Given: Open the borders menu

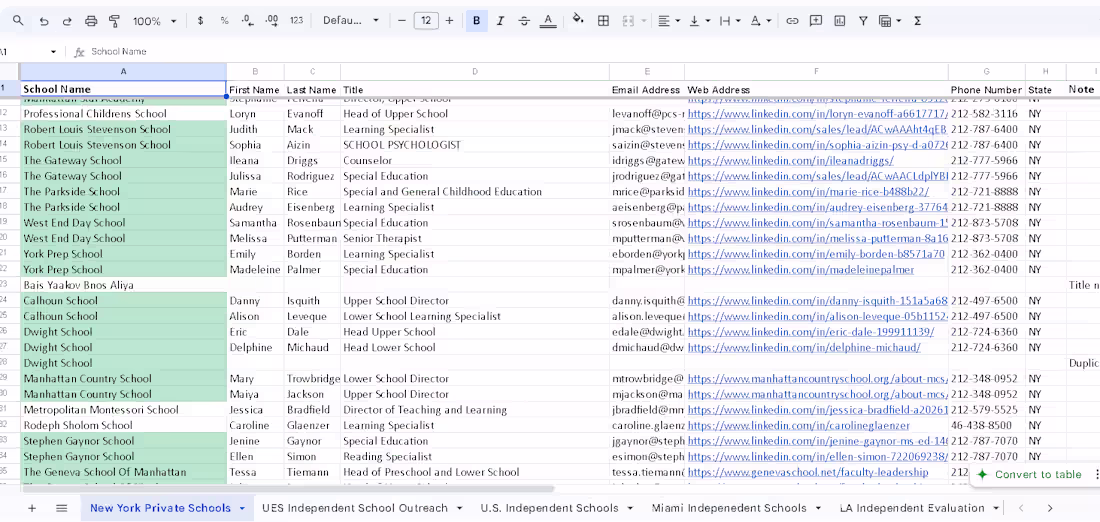Looking at the screenshot, I should 603,21.
